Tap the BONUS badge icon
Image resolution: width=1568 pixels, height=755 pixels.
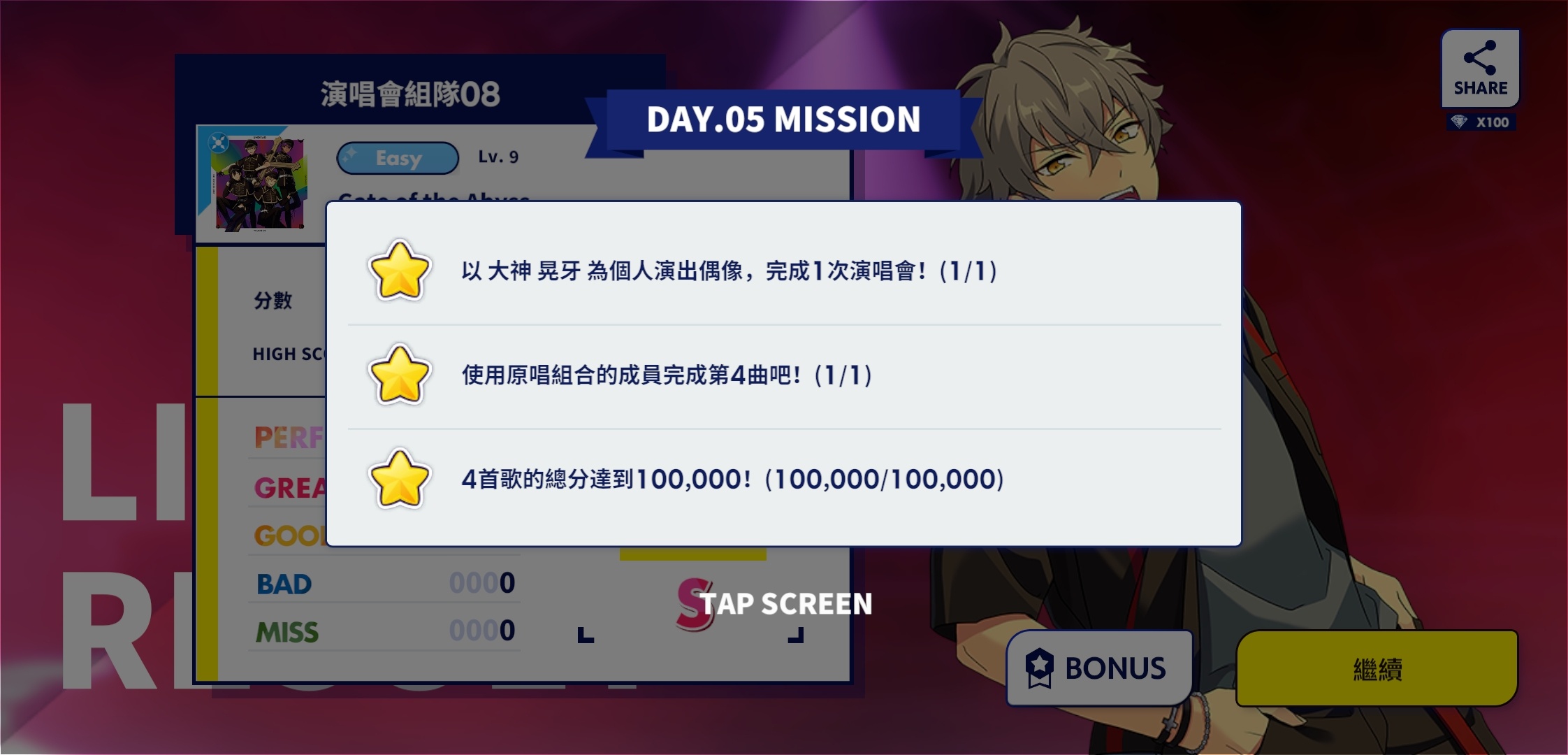pos(1039,668)
